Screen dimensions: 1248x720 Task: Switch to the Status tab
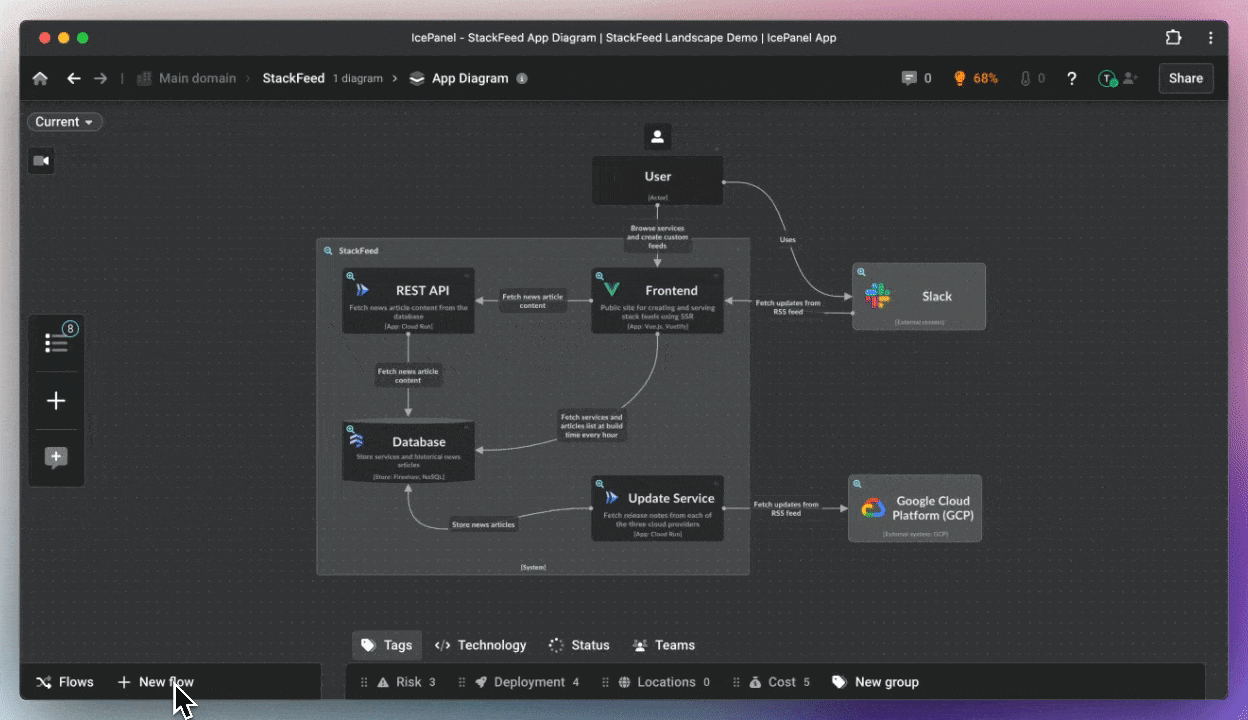(x=579, y=645)
